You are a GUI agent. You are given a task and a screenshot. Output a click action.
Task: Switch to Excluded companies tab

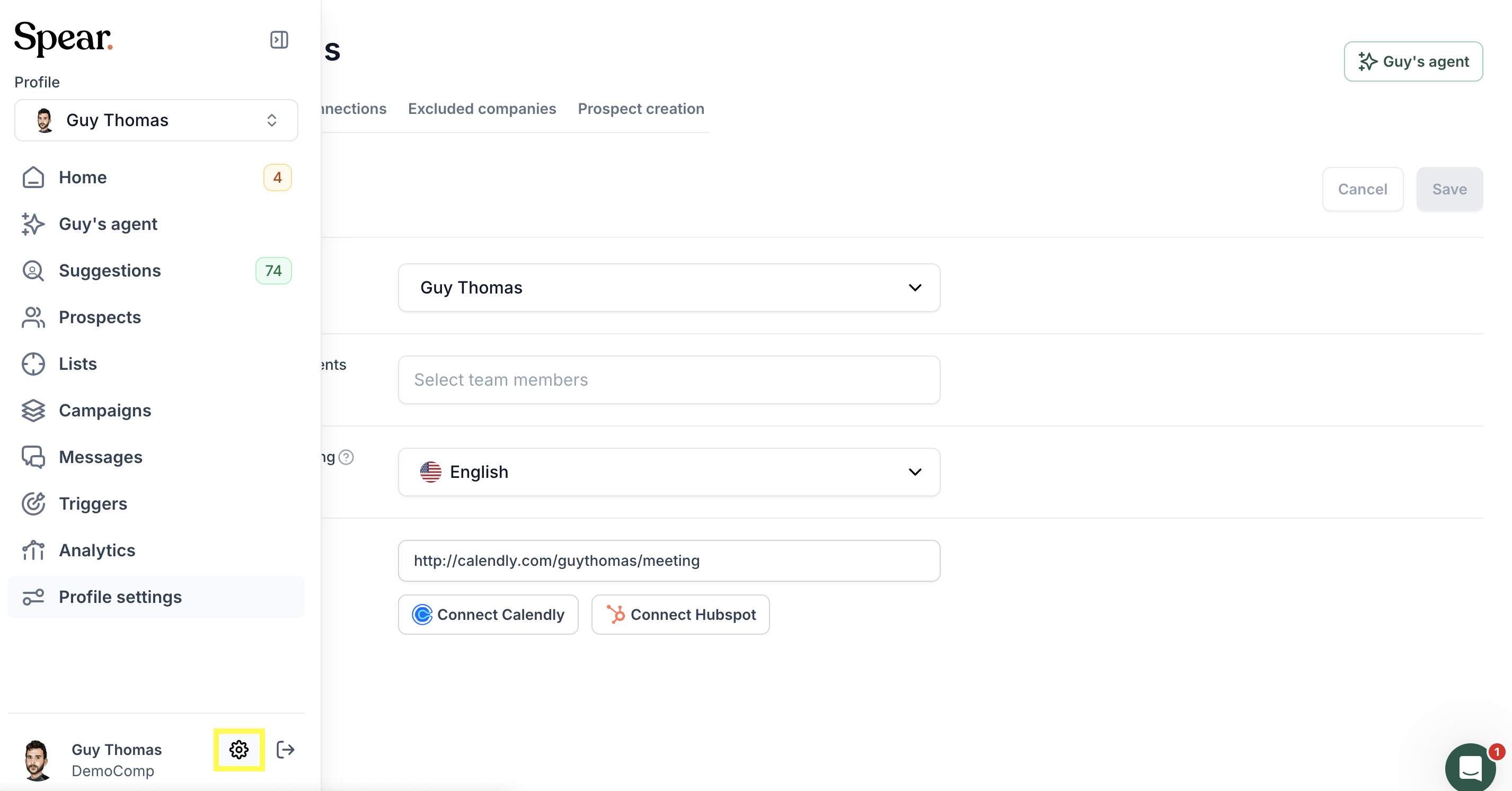(482, 109)
